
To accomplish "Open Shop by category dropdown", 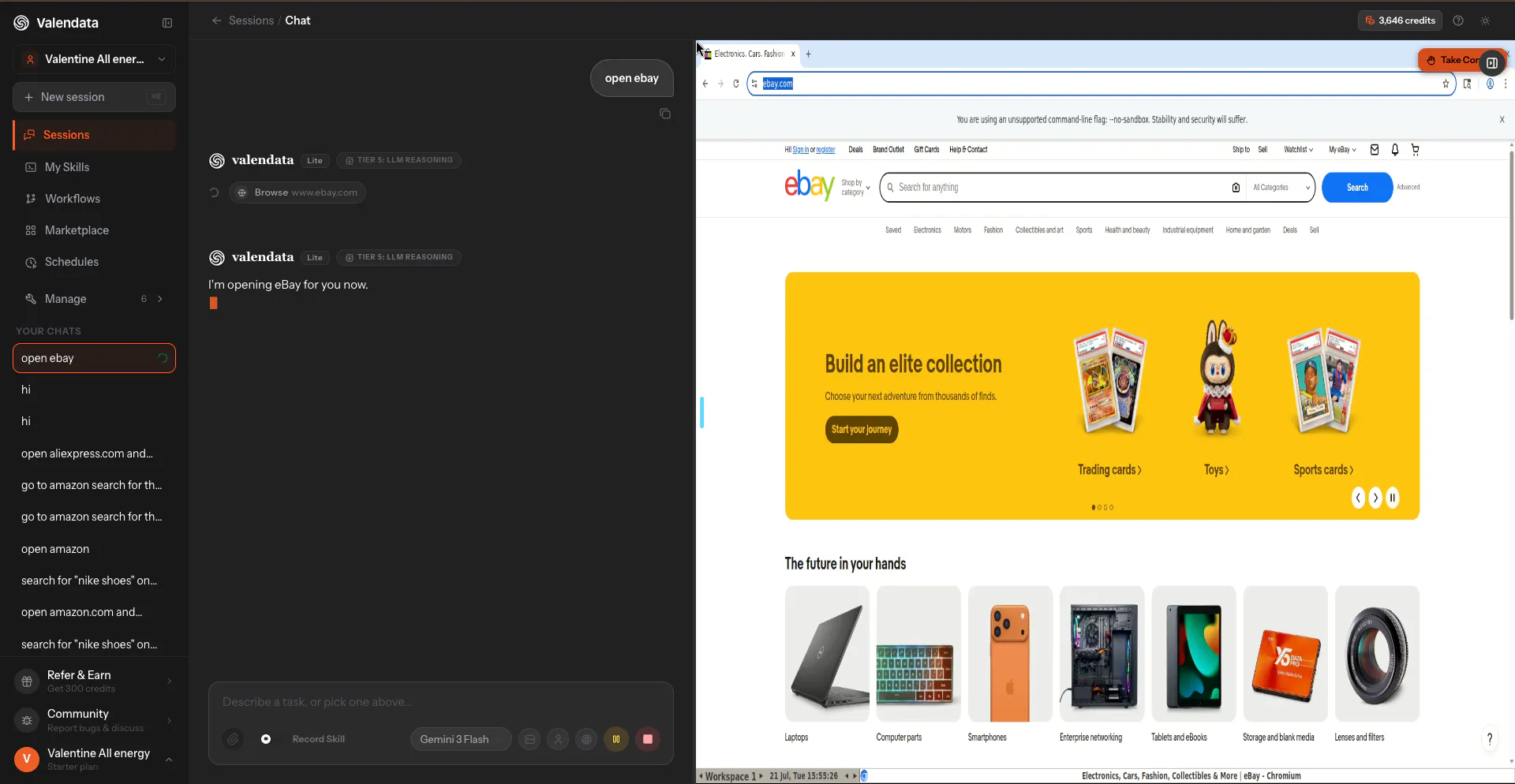I will 855,188.
